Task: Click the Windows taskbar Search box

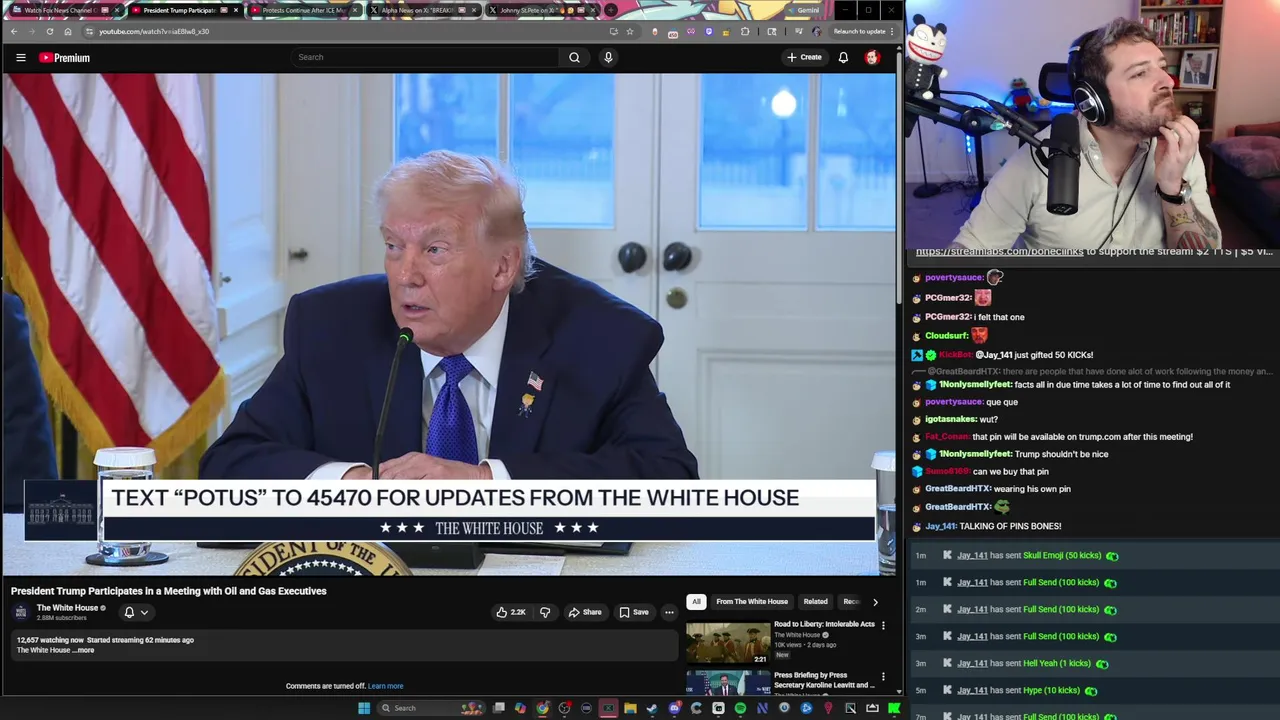Action: pos(431,708)
